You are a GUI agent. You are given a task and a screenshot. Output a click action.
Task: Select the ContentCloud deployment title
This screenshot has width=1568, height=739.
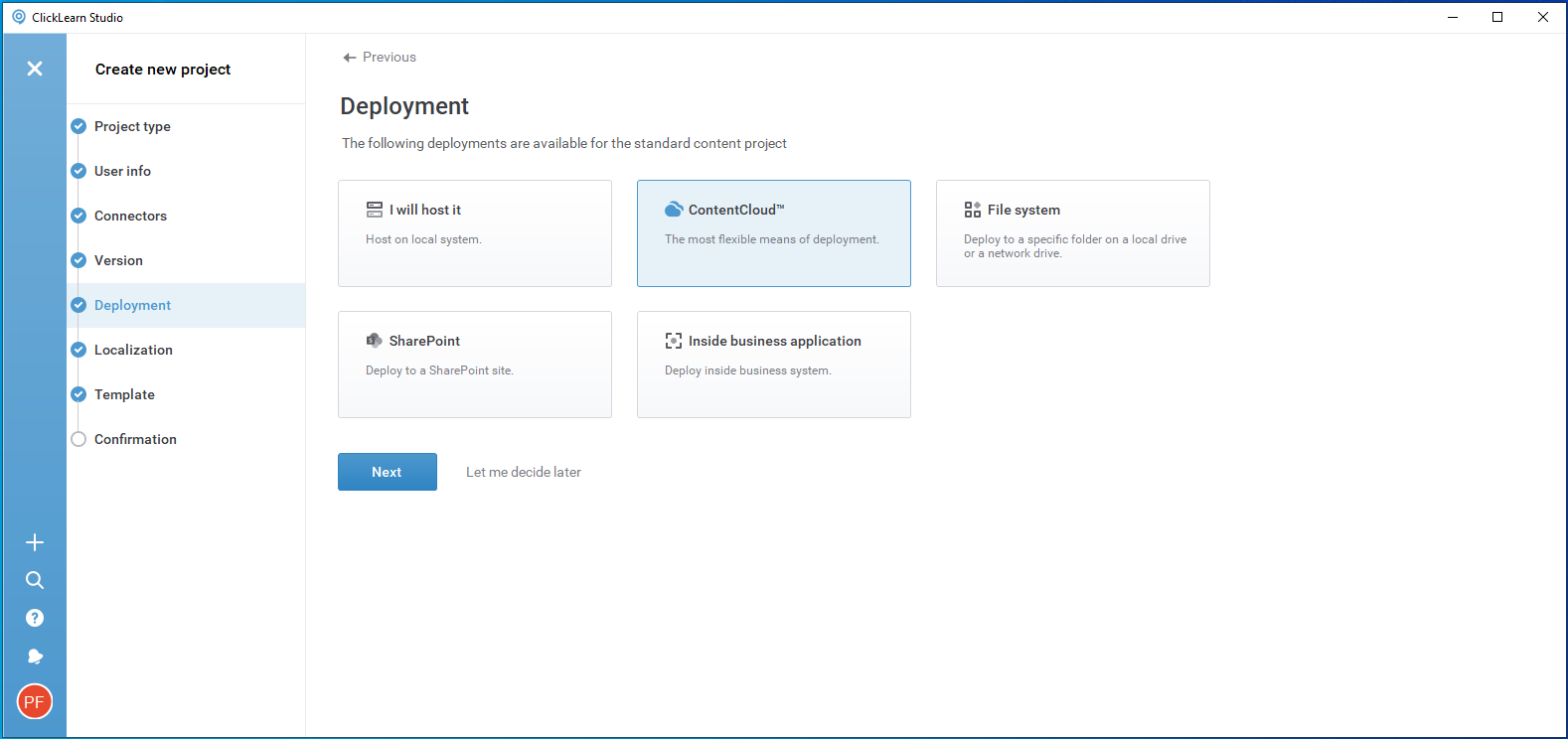tap(736, 210)
